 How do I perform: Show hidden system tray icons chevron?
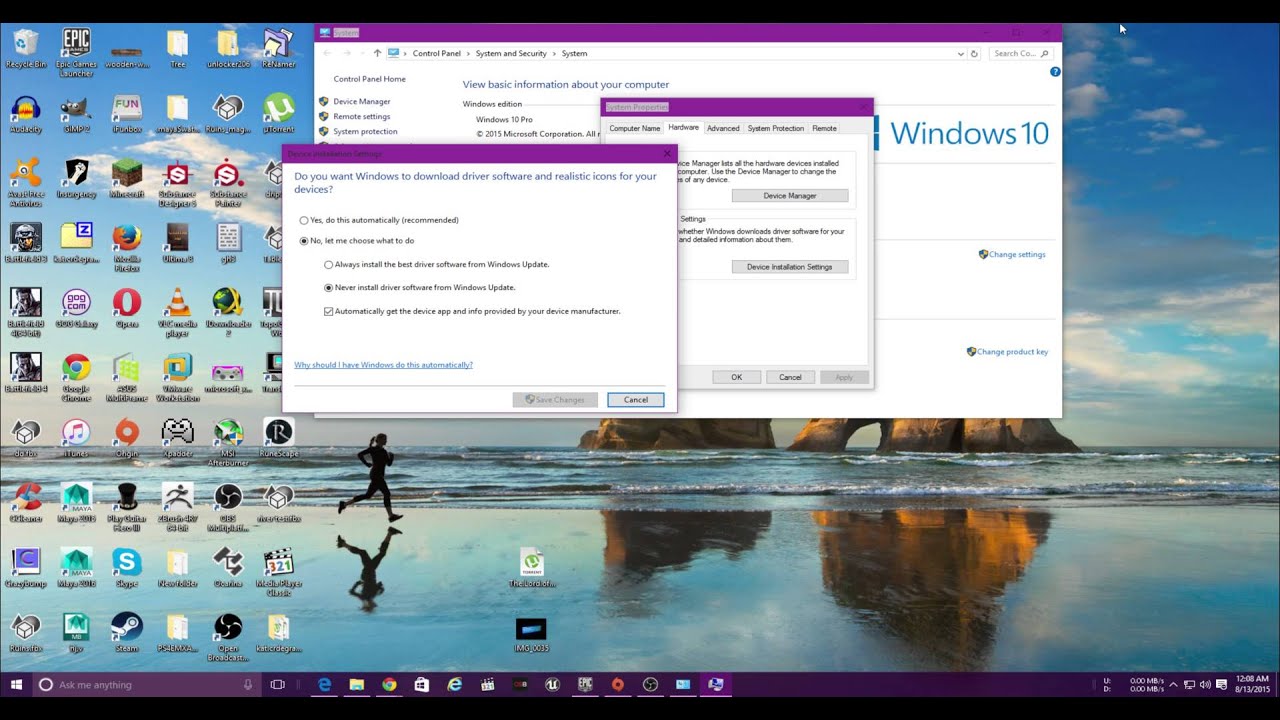coord(1174,685)
